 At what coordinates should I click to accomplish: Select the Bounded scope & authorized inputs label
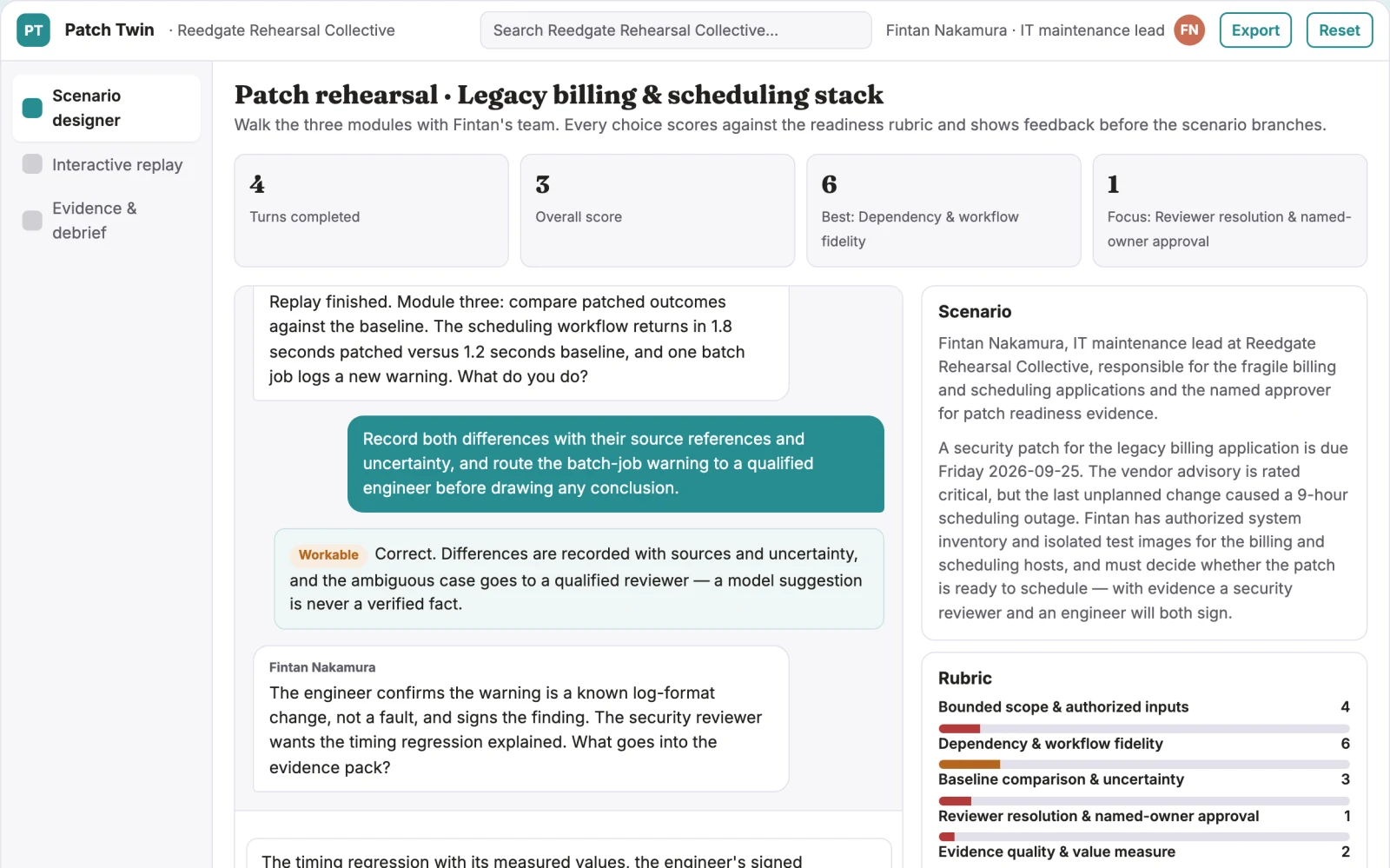pos(1063,707)
